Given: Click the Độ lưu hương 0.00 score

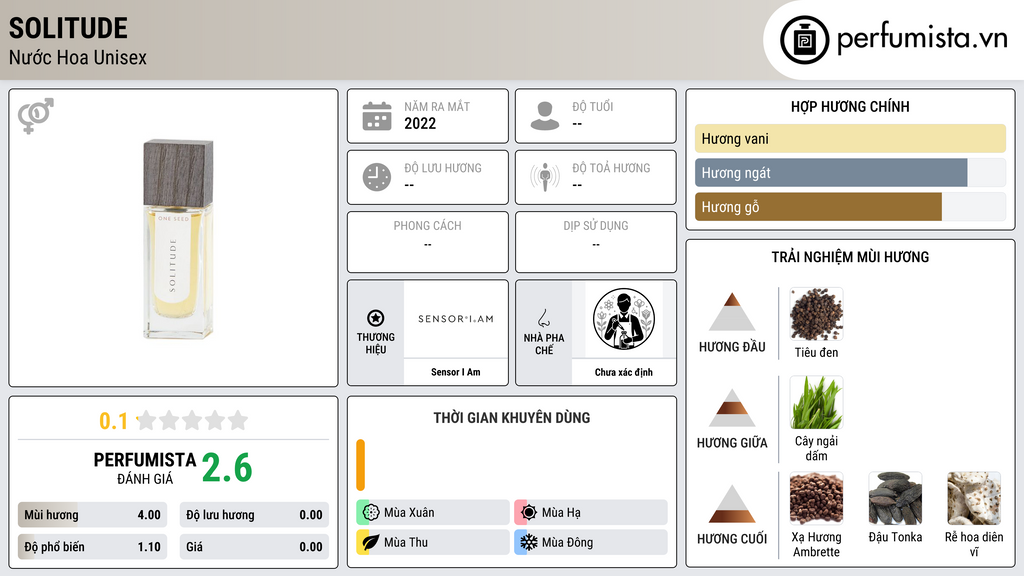Looking at the screenshot, I should [x=254, y=515].
